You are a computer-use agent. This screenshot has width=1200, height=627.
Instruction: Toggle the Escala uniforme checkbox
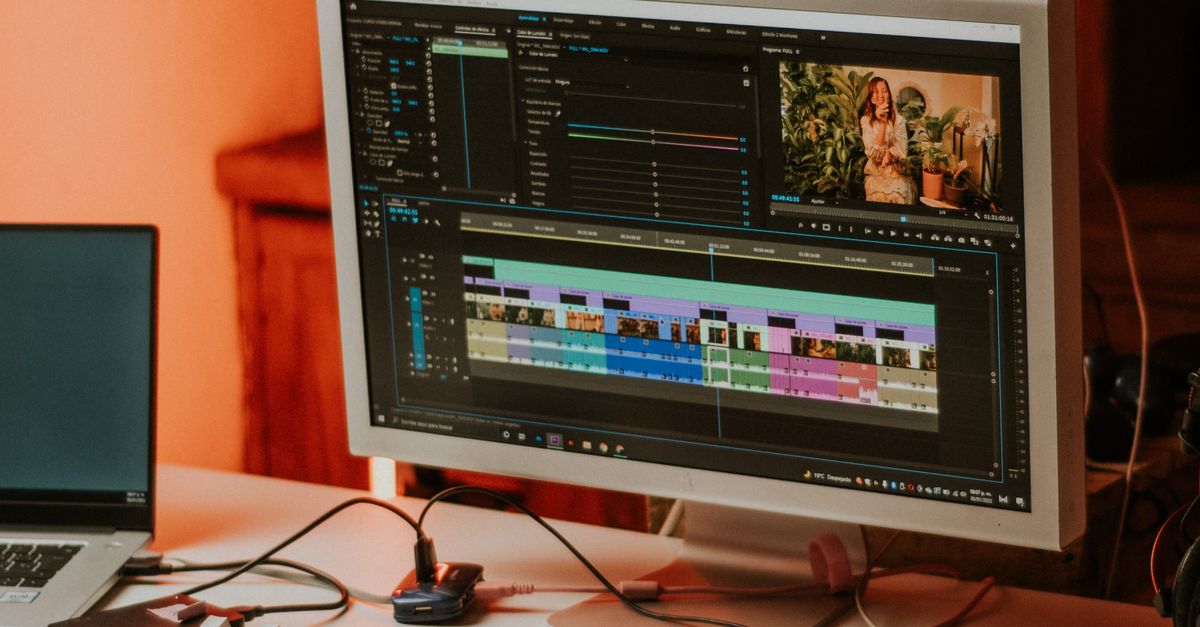tap(395, 87)
